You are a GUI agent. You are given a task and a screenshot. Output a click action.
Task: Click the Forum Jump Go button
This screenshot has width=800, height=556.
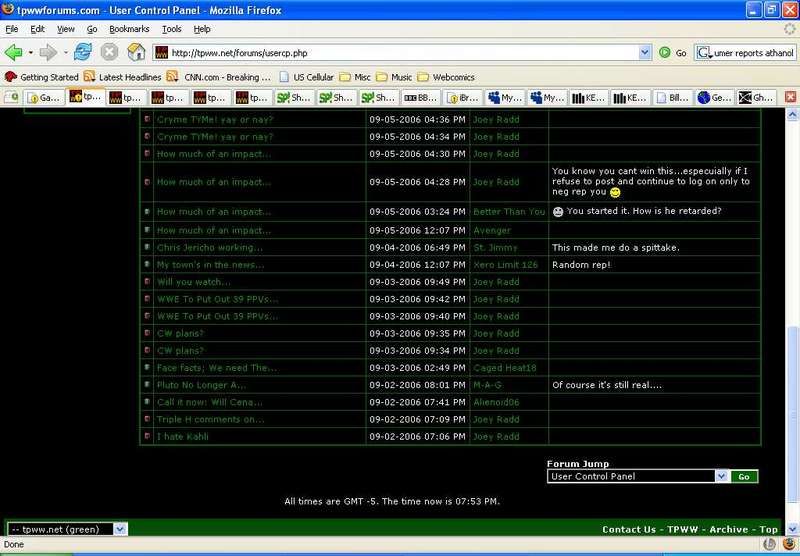coord(744,477)
